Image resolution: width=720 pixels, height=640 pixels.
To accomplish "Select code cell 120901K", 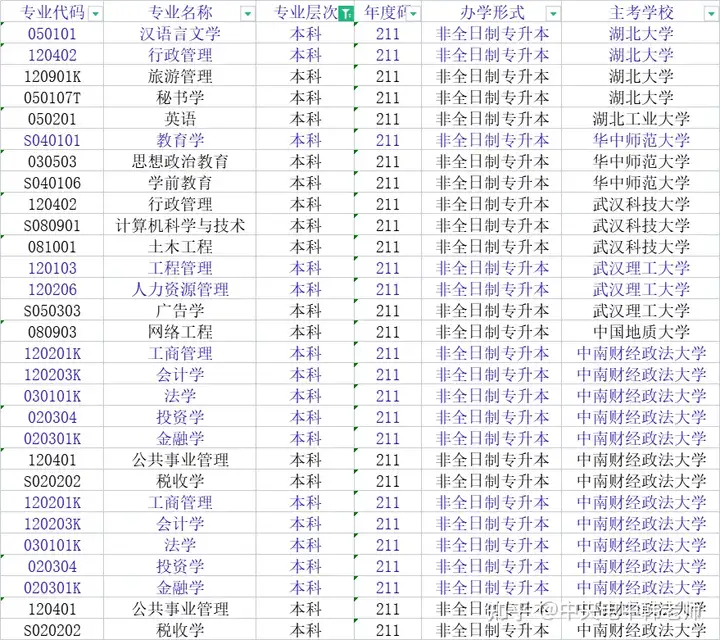I will [52, 77].
